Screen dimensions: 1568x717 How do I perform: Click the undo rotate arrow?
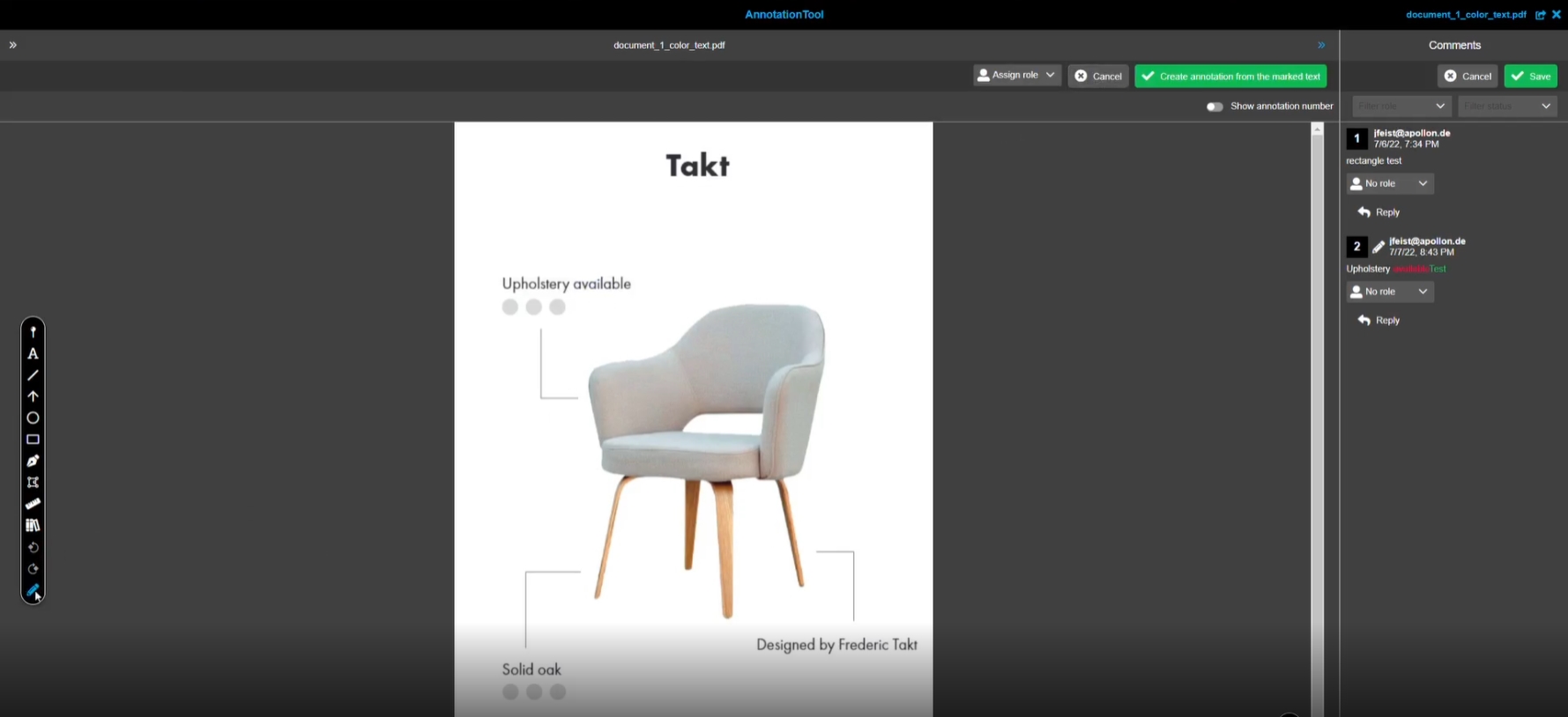[x=33, y=547]
